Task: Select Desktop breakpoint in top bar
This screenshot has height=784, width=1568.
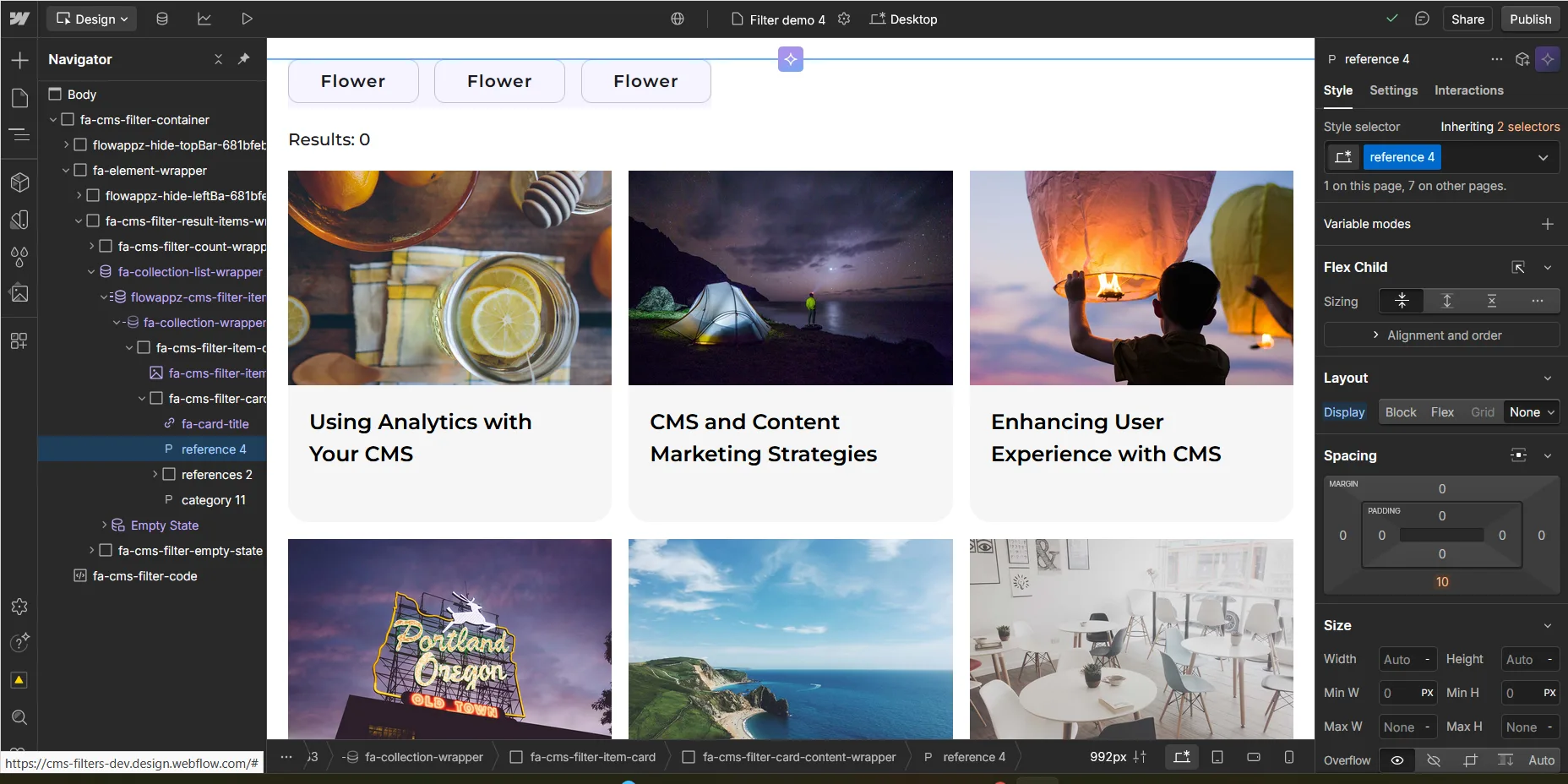Action: (903, 19)
